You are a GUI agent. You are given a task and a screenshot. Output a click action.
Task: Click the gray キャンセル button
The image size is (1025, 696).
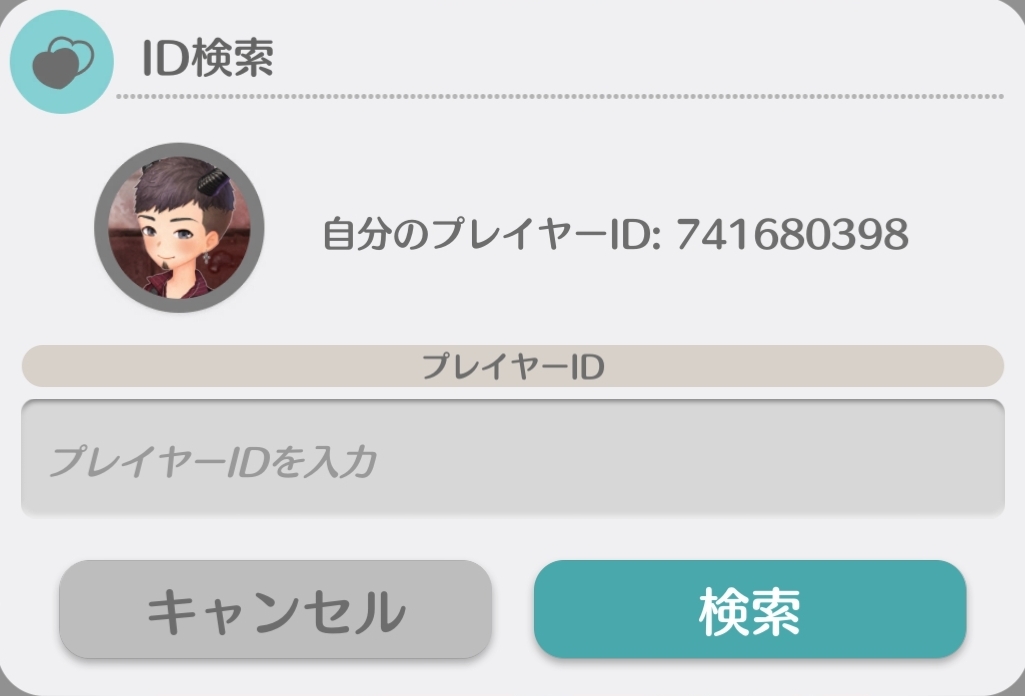coord(275,609)
